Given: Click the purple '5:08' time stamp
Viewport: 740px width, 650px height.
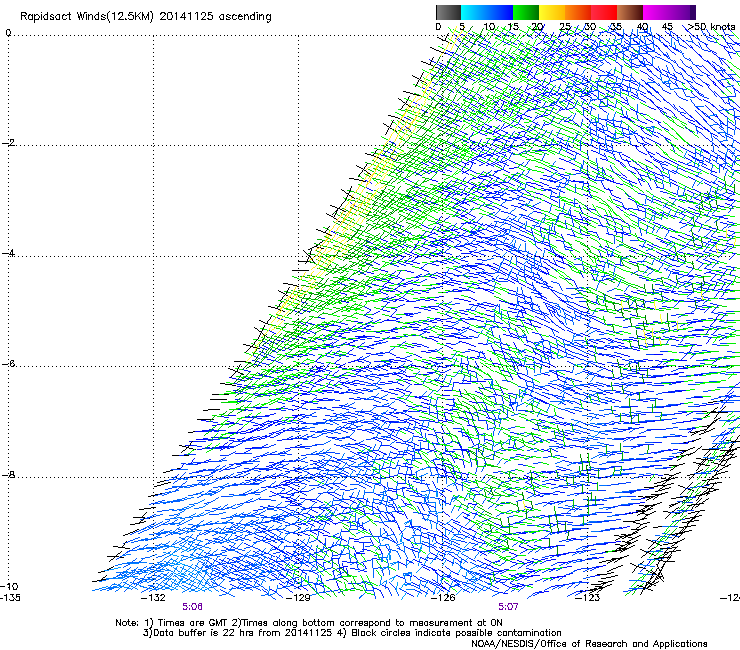Looking at the screenshot, I should pos(193,607).
